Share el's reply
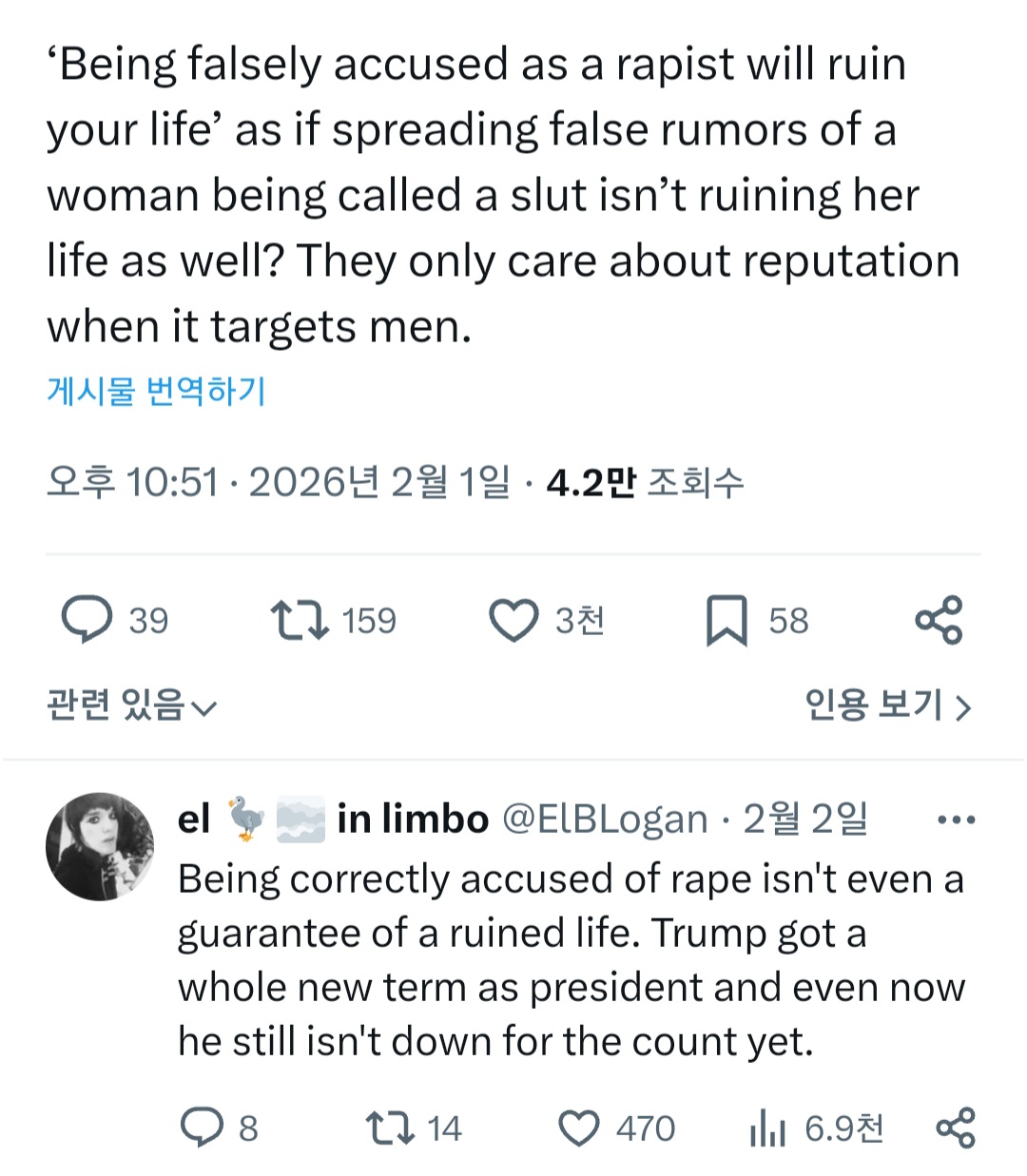Viewport: 1027px width, 1176px height. tap(955, 1128)
